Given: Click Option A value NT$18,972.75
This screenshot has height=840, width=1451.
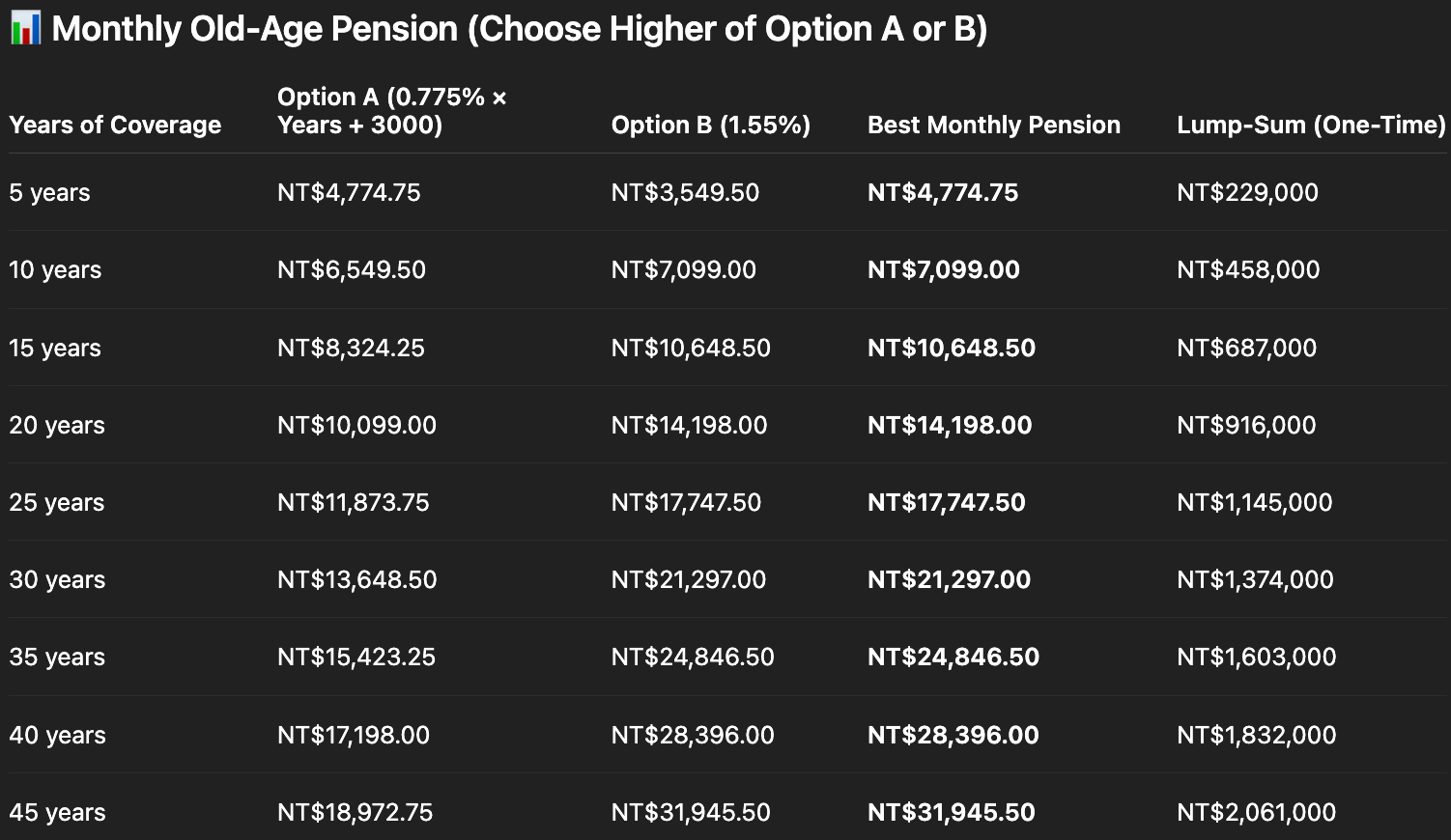Looking at the screenshot, I should [x=355, y=812].
